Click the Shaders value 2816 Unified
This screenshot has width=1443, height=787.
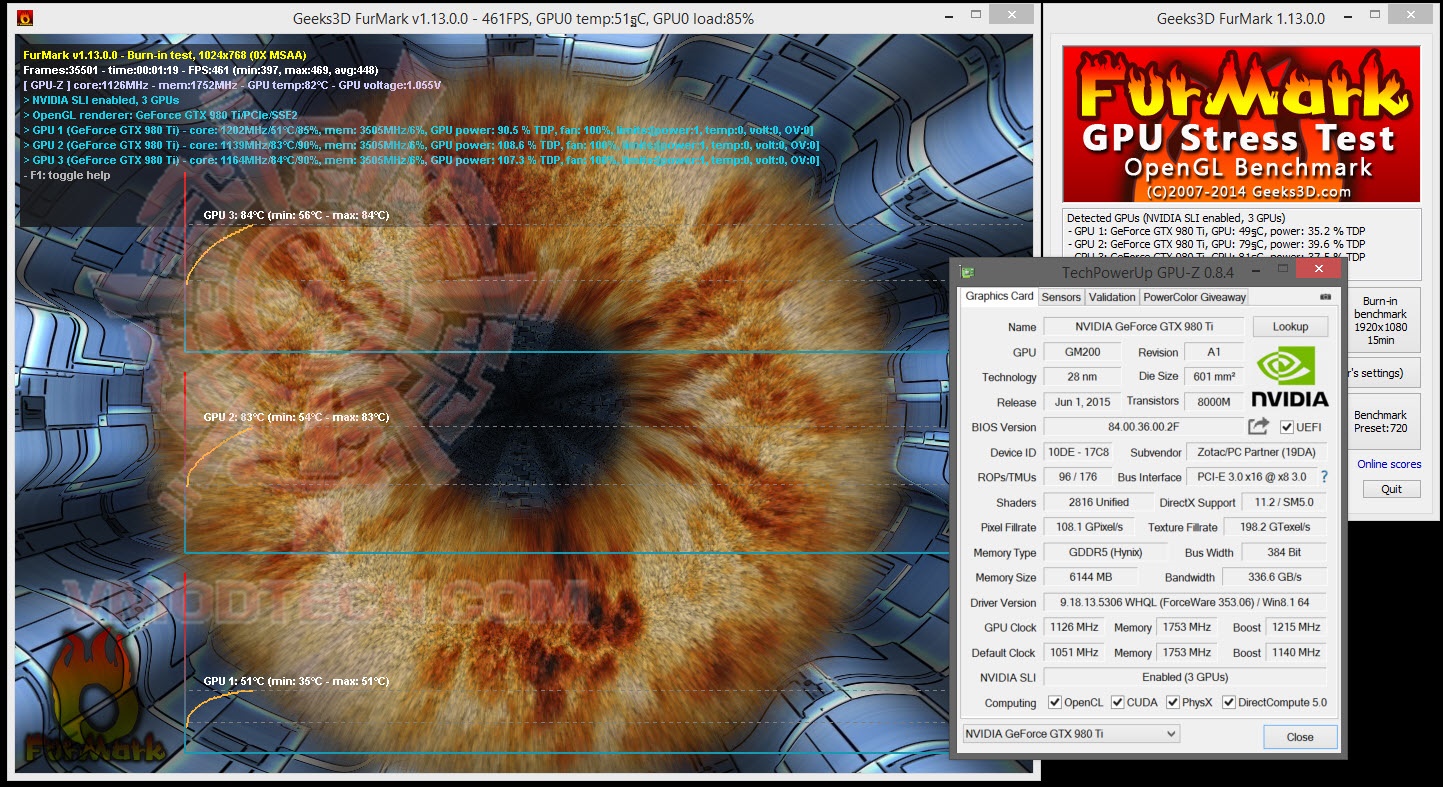click(1098, 502)
